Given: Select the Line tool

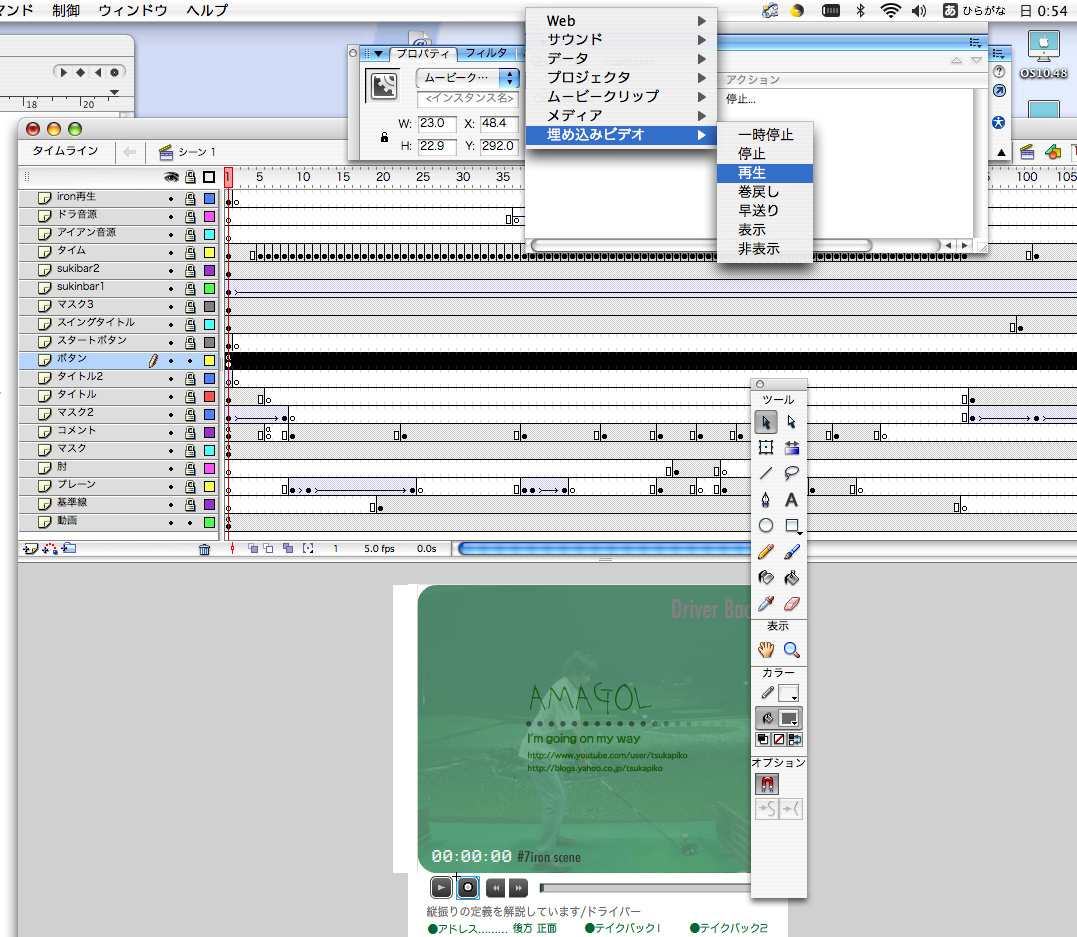Looking at the screenshot, I should coord(766,473).
